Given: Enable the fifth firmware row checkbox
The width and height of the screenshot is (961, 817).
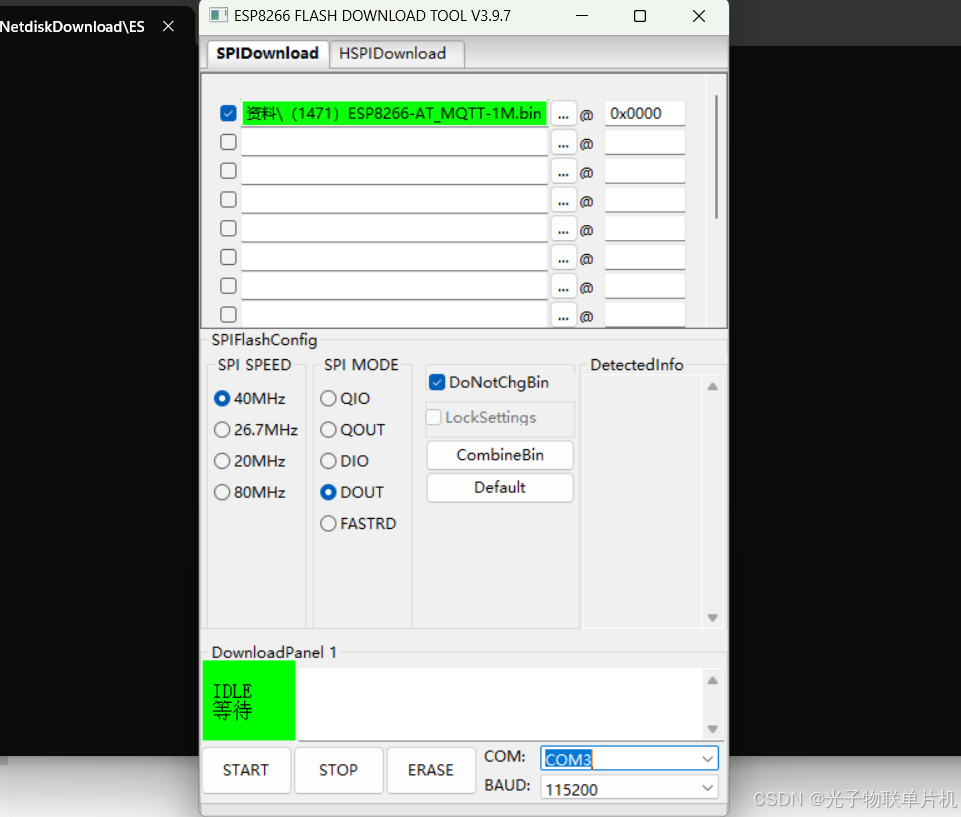Looking at the screenshot, I should tap(228, 229).
